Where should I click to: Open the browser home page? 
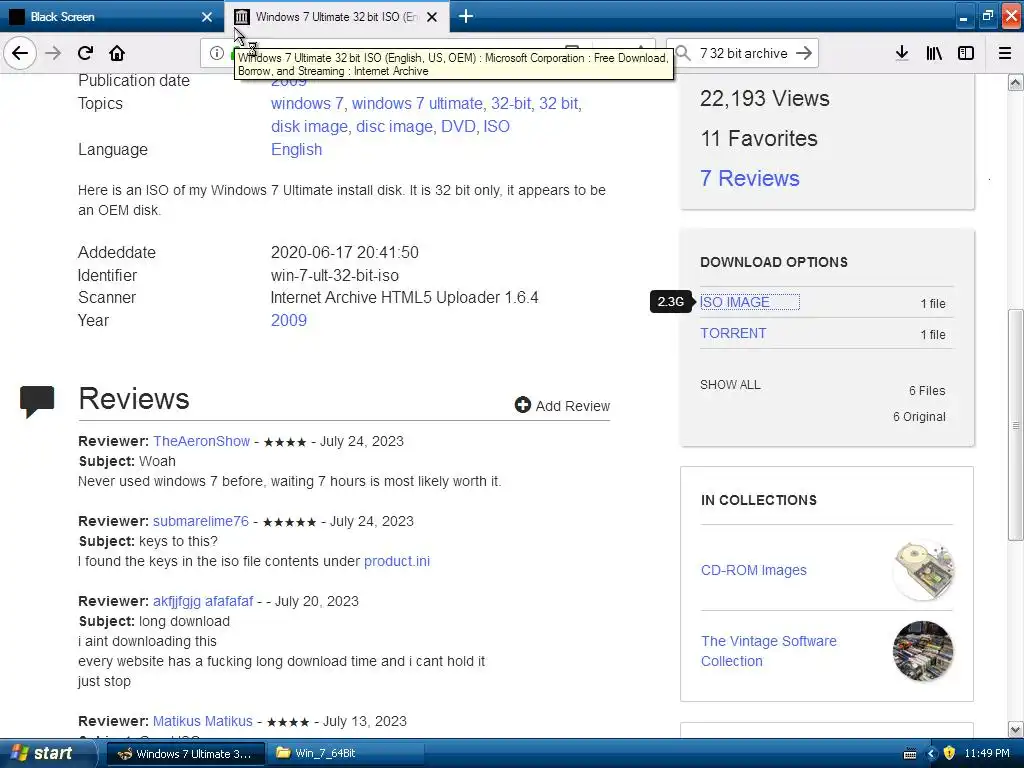coord(117,53)
